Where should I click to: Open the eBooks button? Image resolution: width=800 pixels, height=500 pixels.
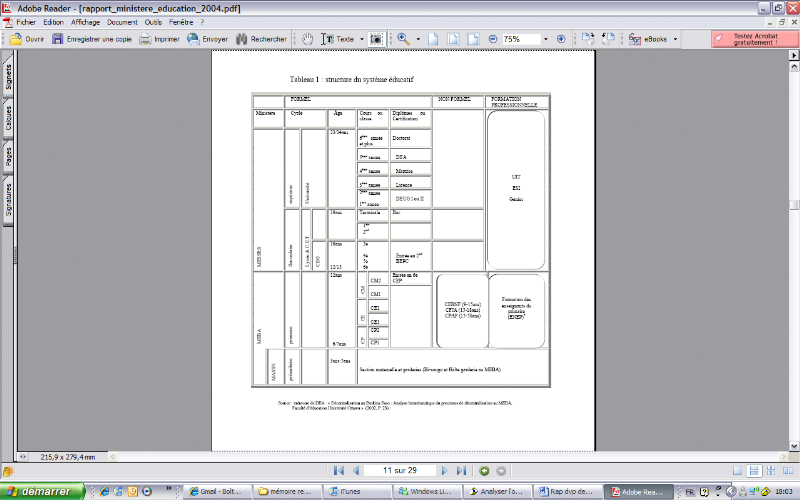(x=648, y=39)
